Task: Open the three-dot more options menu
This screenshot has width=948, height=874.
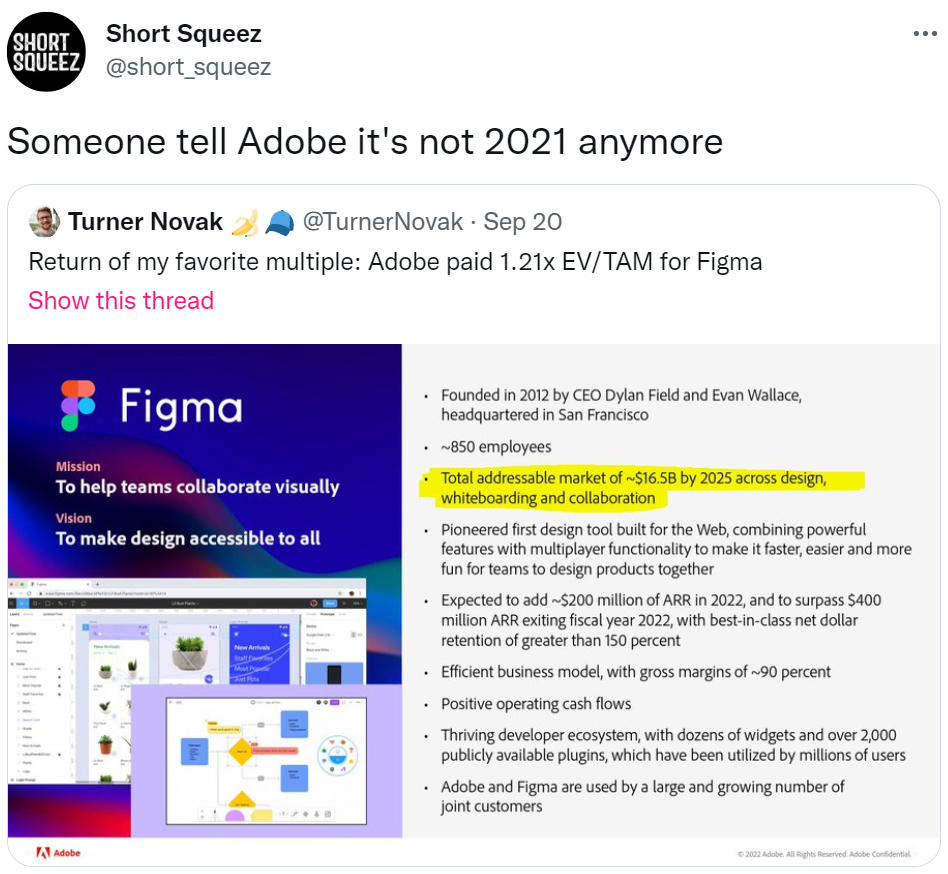Action: [x=924, y=34]
